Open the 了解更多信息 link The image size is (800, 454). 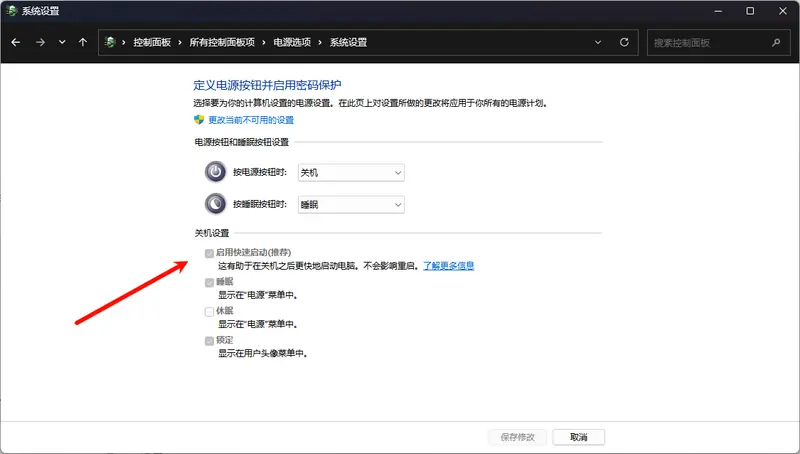448,266
